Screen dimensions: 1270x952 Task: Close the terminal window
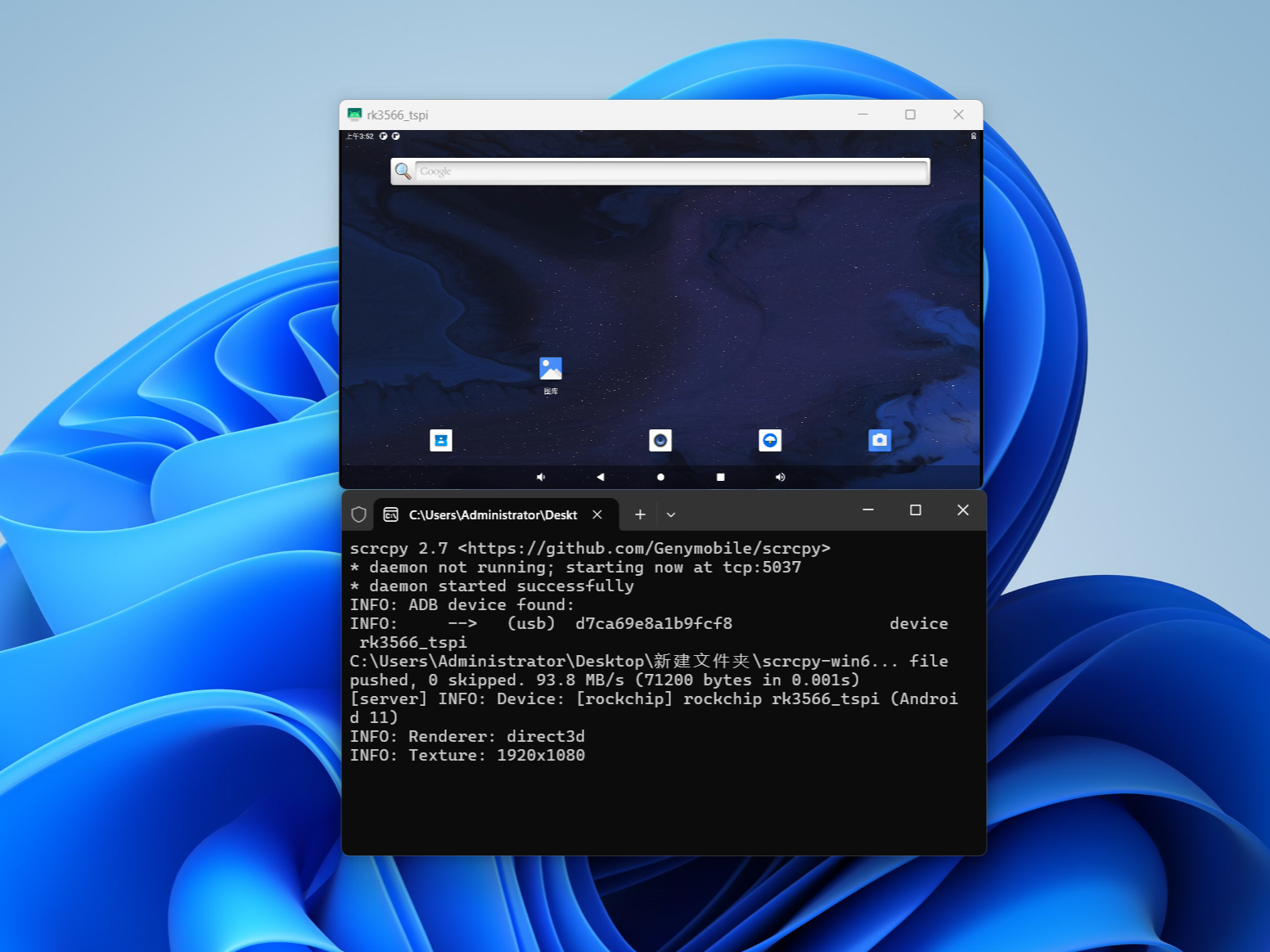(x=963, y=510)
